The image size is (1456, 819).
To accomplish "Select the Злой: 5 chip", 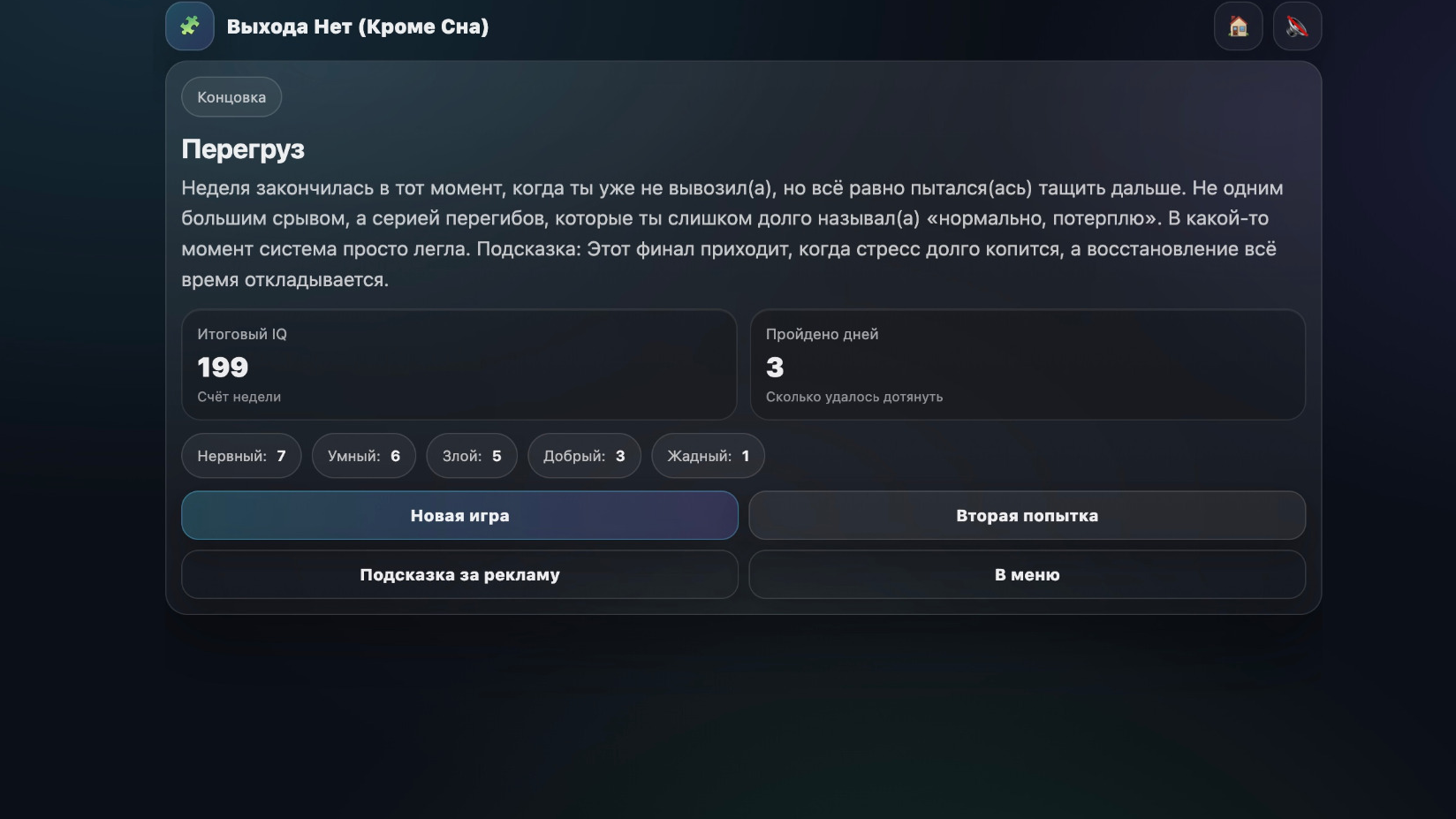I will coord(472,456).
